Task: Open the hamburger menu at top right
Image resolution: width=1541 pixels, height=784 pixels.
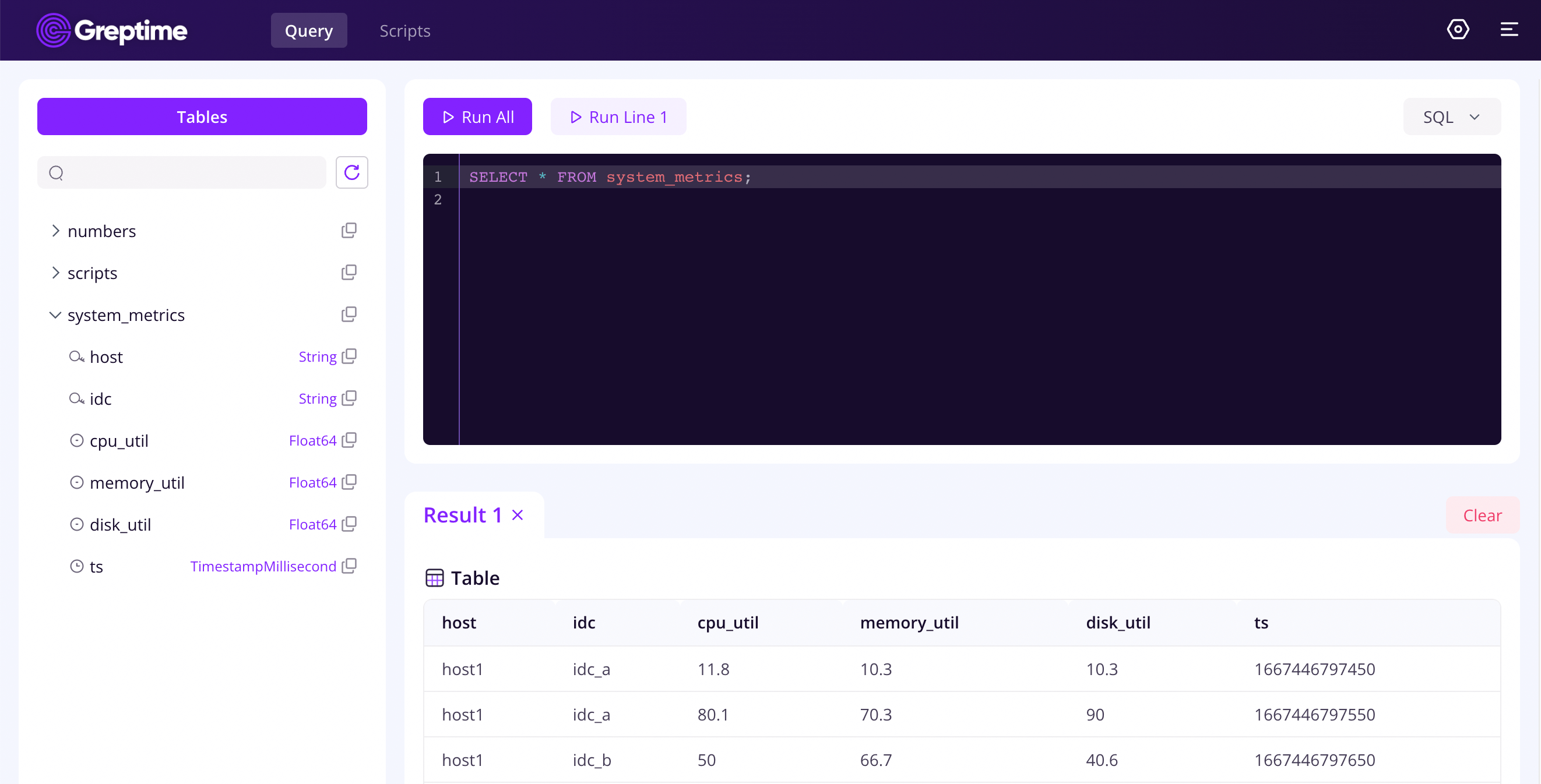Action: 1510,29
